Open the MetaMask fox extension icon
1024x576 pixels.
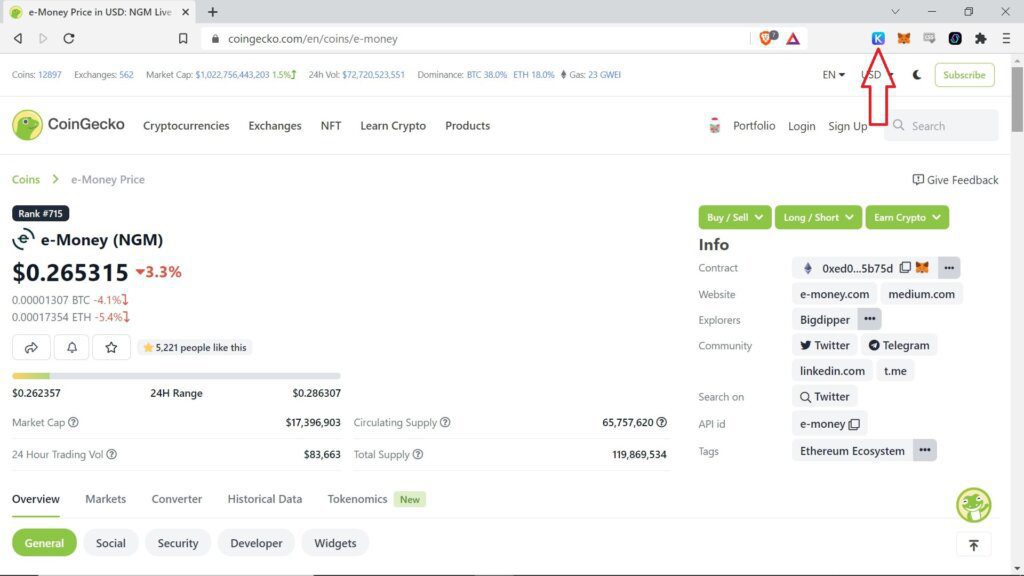point(903,39)
